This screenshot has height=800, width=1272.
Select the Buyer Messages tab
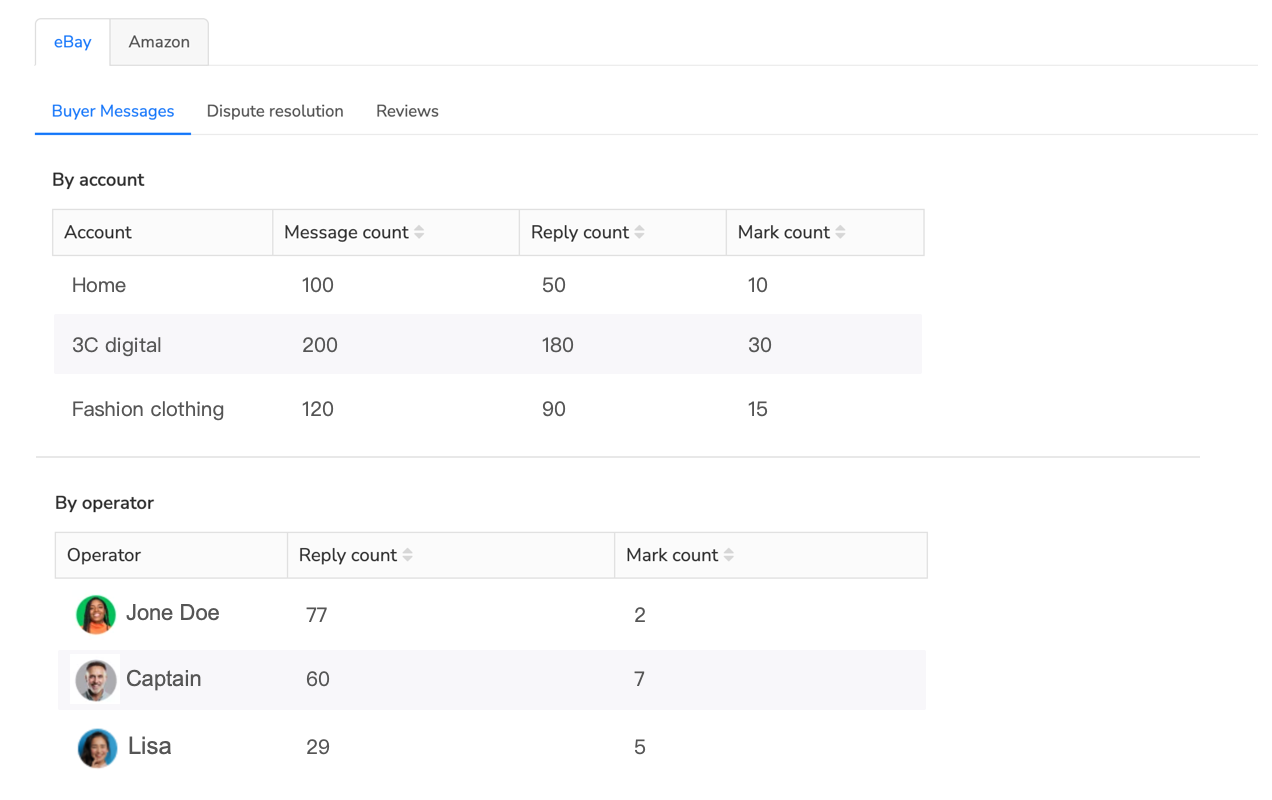click(x=112, y=111)
